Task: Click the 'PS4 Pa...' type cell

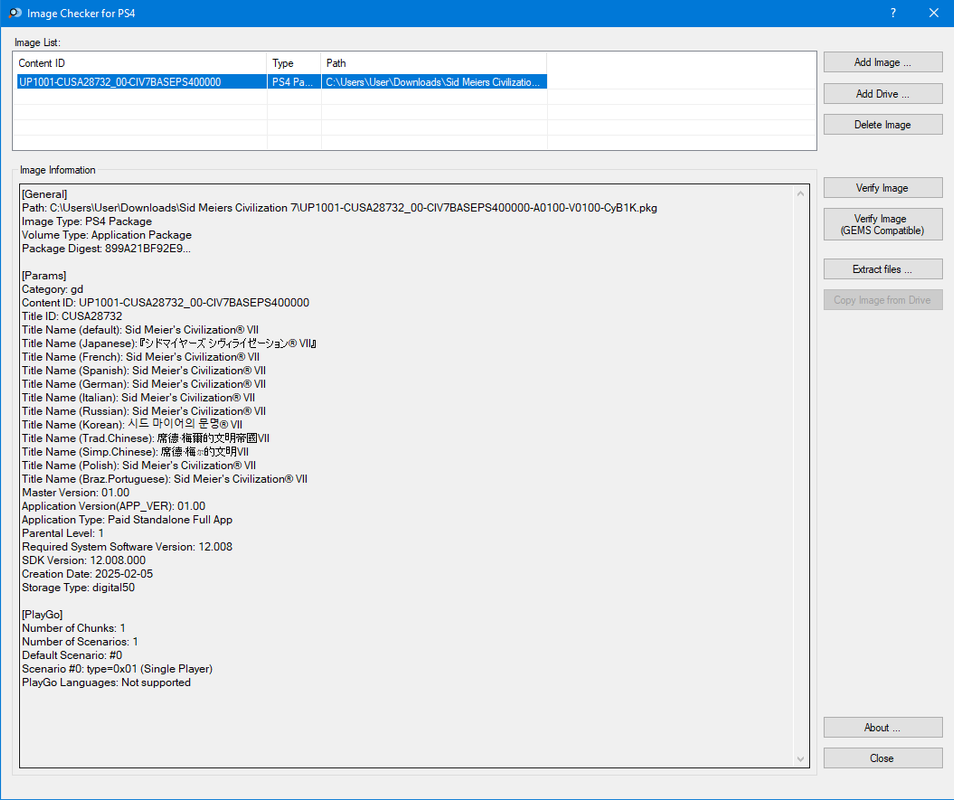Action: (x=294, y=82)
